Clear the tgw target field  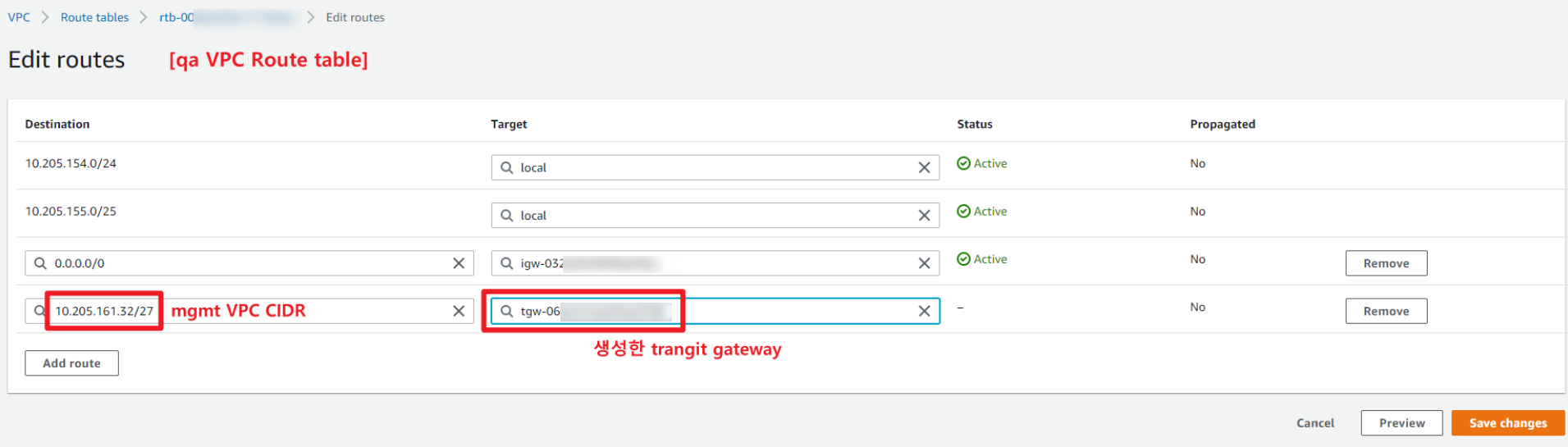(924, 311)
